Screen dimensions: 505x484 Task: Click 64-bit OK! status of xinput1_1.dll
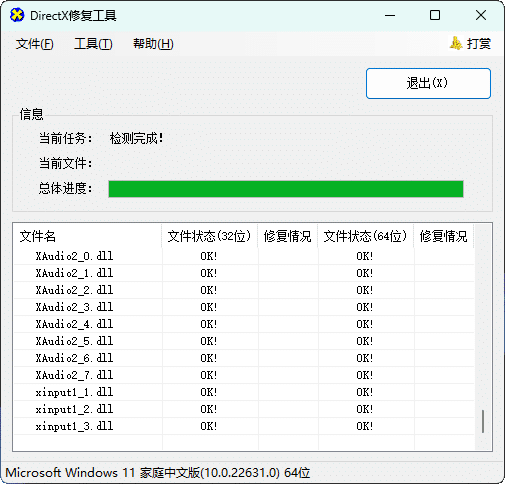point(365,392)
